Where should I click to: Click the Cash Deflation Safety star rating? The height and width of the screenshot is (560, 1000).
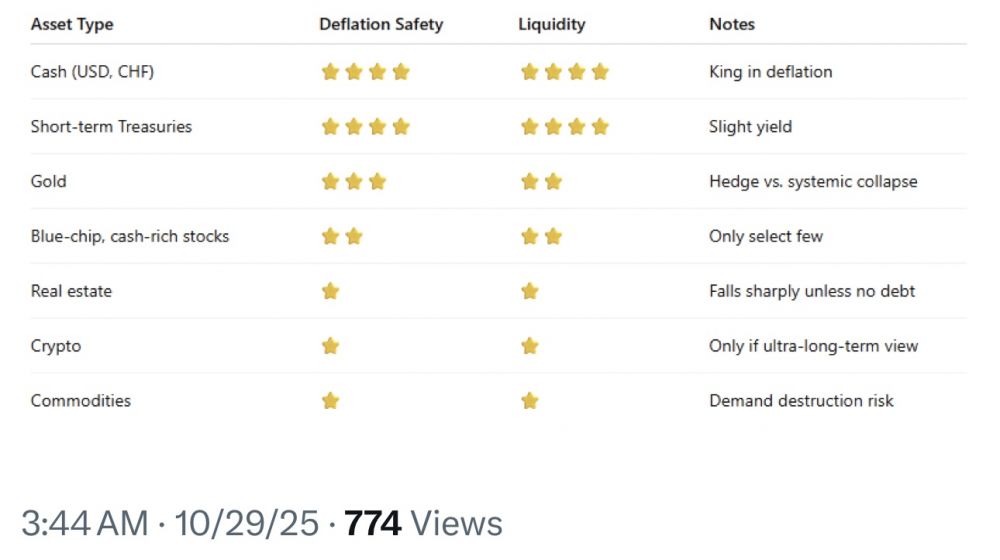(x=365, y=72)
